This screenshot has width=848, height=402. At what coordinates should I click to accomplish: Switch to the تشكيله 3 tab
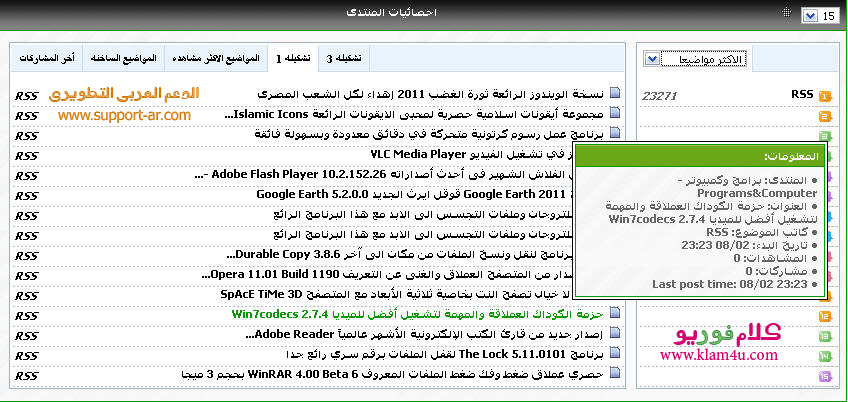click(343, 58)
